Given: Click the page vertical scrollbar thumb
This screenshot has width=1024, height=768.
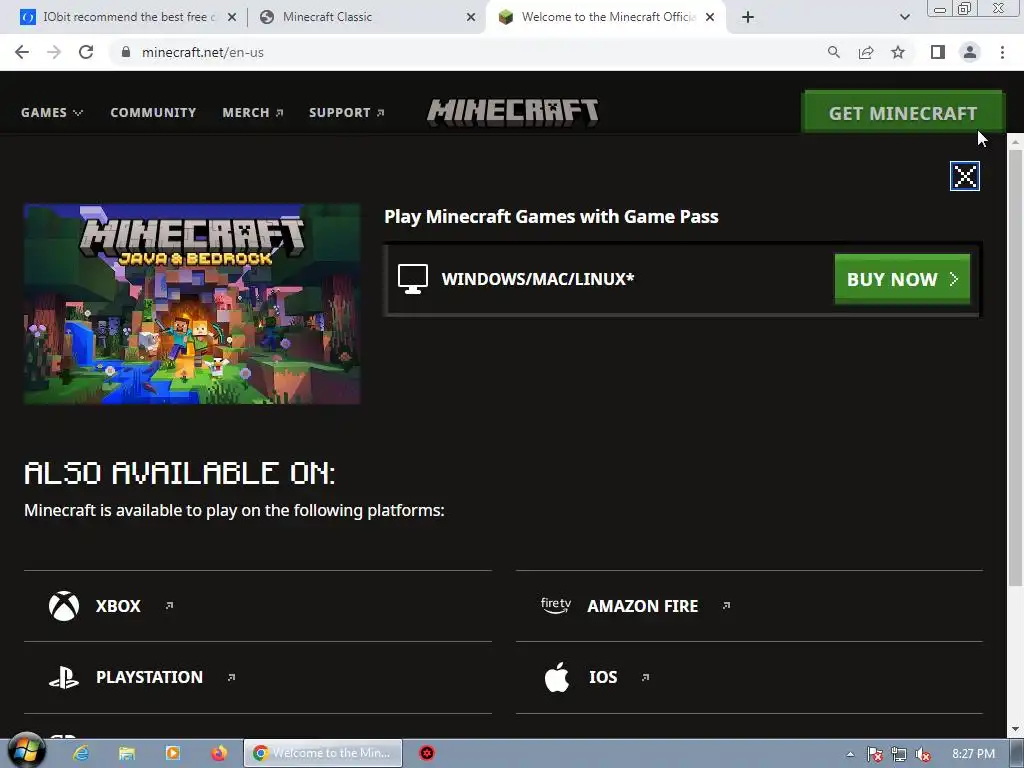Looking at the screenshot, I should coord(1015,367).
